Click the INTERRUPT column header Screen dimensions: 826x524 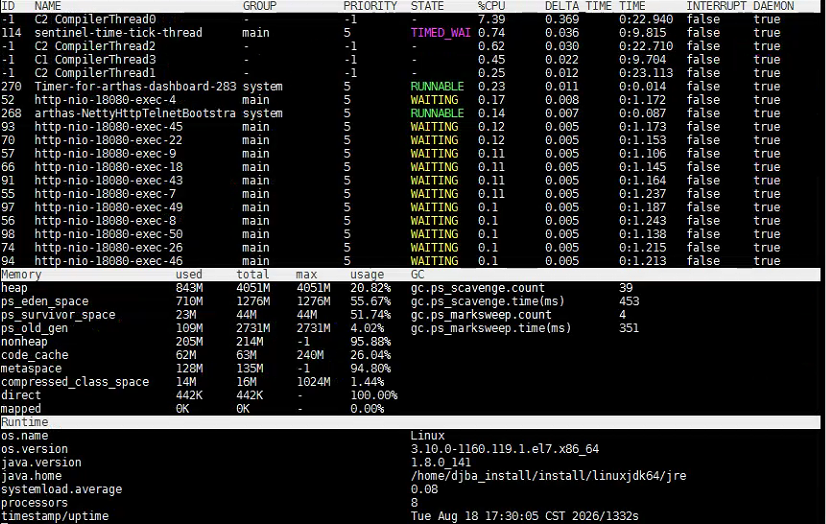pyautogui.click(x=716, y=6)
